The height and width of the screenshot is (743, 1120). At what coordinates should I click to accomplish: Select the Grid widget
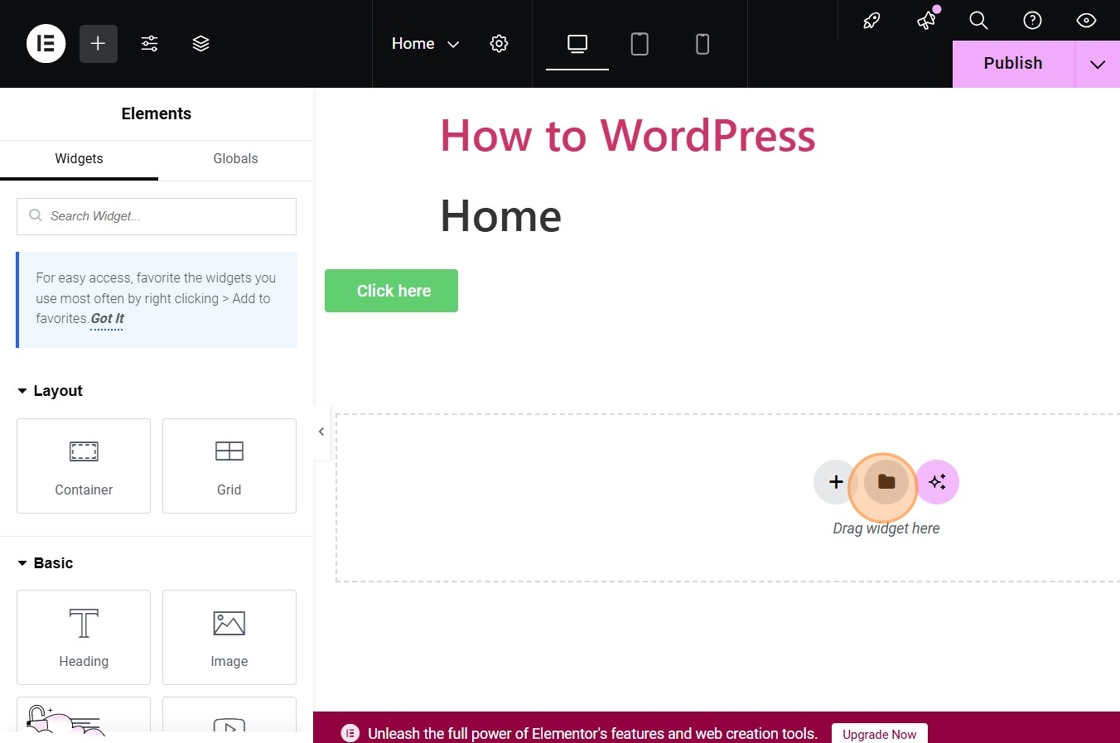(x=229, y=466)
